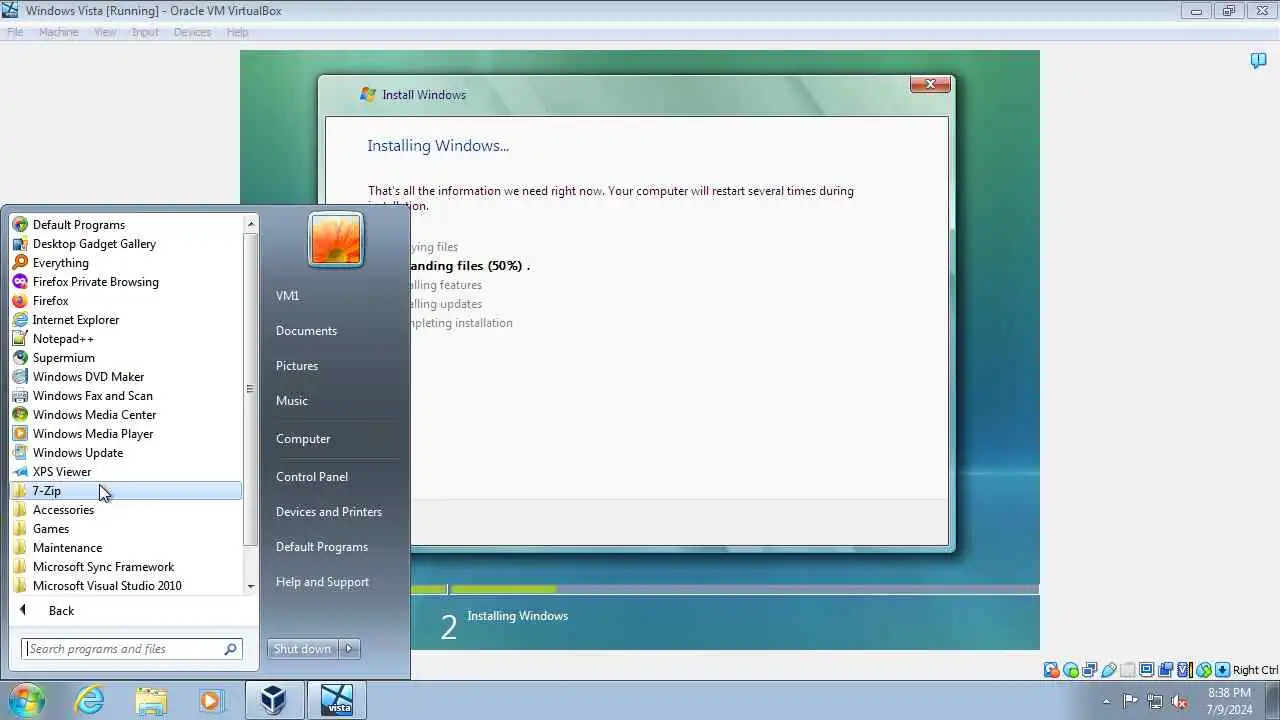Open the network adapter indicator in VirtualBox status bar

click(1089, 670)
